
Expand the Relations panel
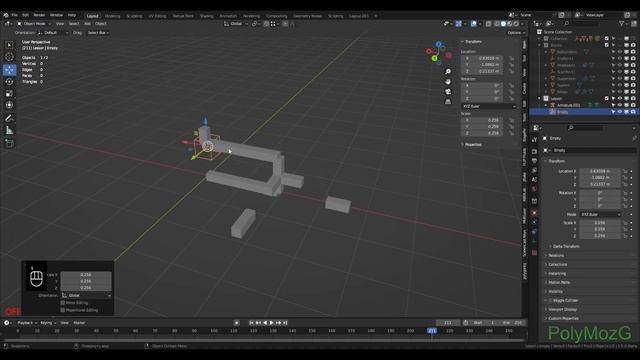556,256
